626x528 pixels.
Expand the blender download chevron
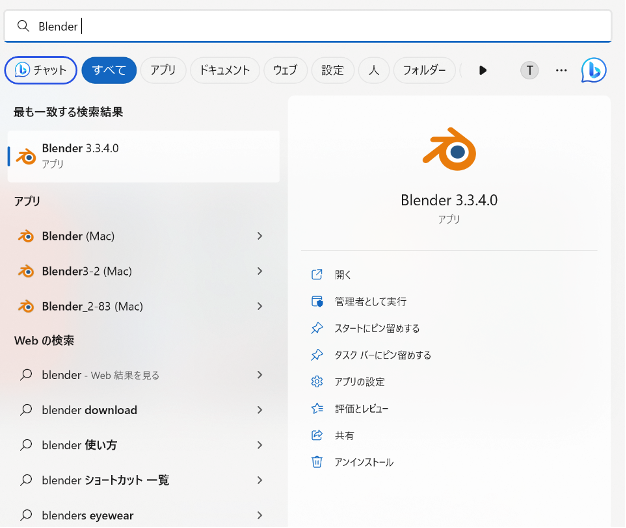point(260,410)
